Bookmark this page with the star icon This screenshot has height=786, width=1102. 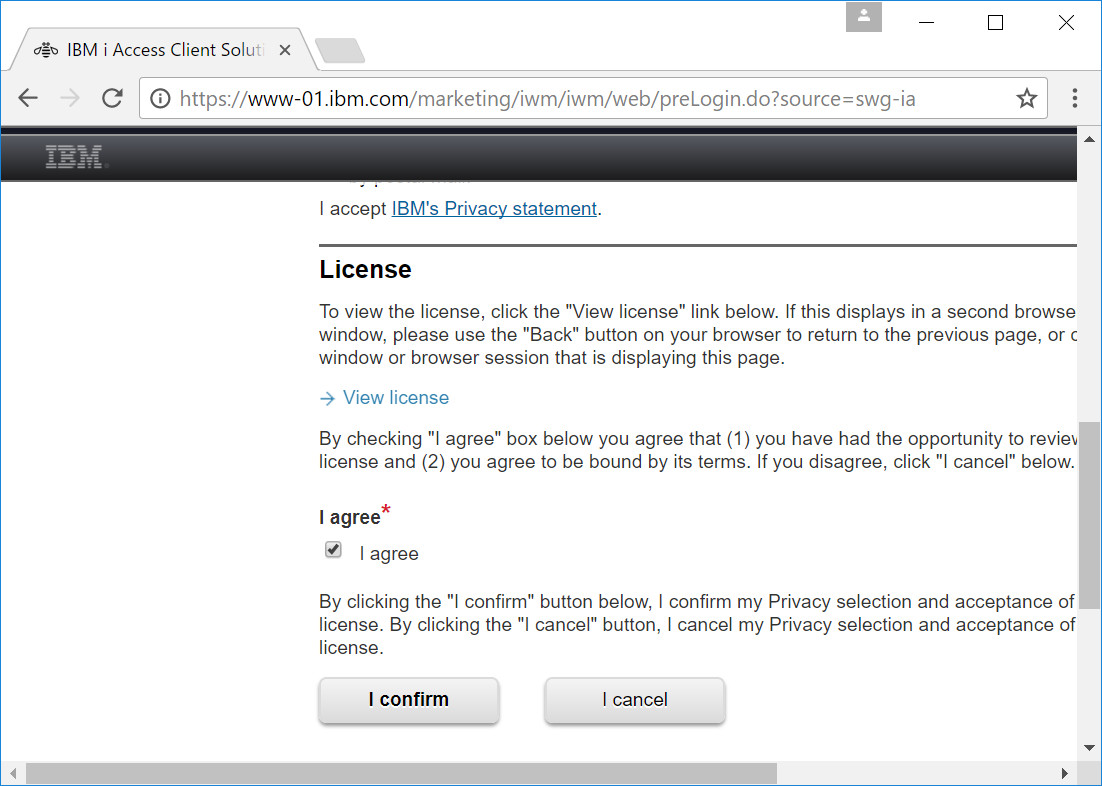(x=1027, y=97)
